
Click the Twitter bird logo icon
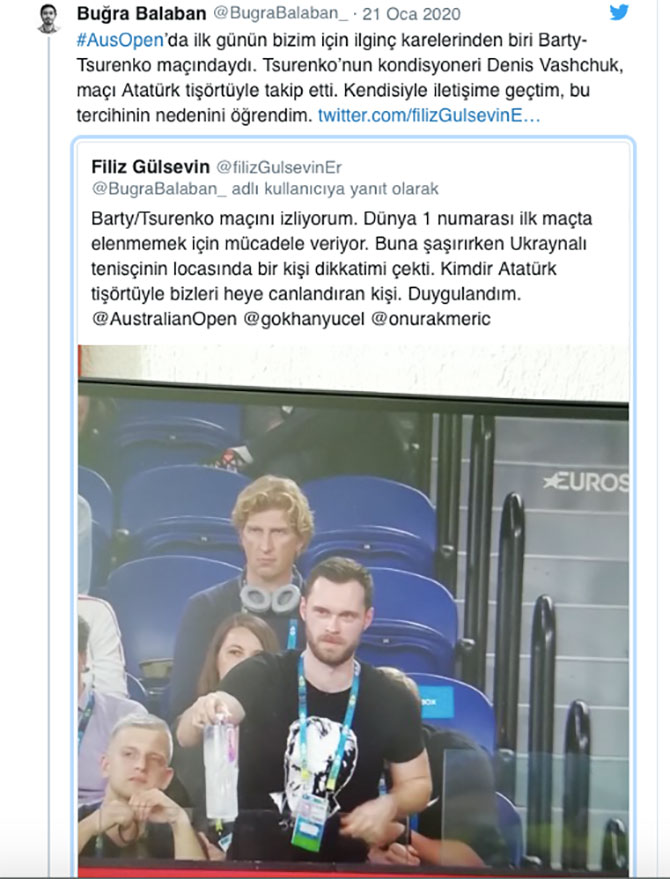pyautogui.click(x=619, y=12)
